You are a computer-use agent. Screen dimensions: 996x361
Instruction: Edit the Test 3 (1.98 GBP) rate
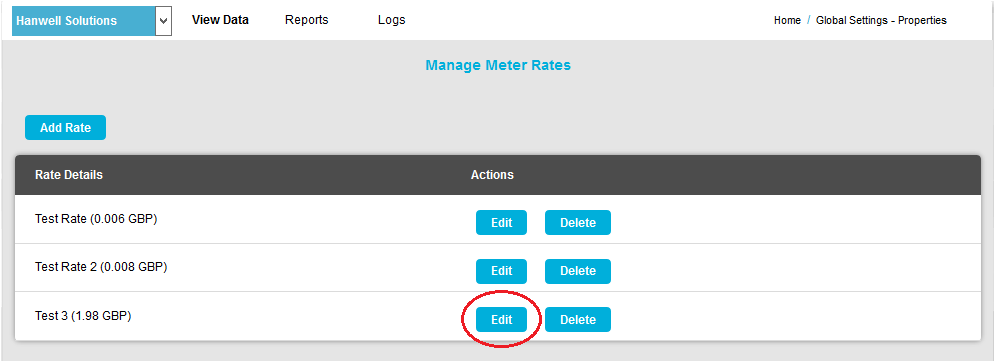[501, 320]
